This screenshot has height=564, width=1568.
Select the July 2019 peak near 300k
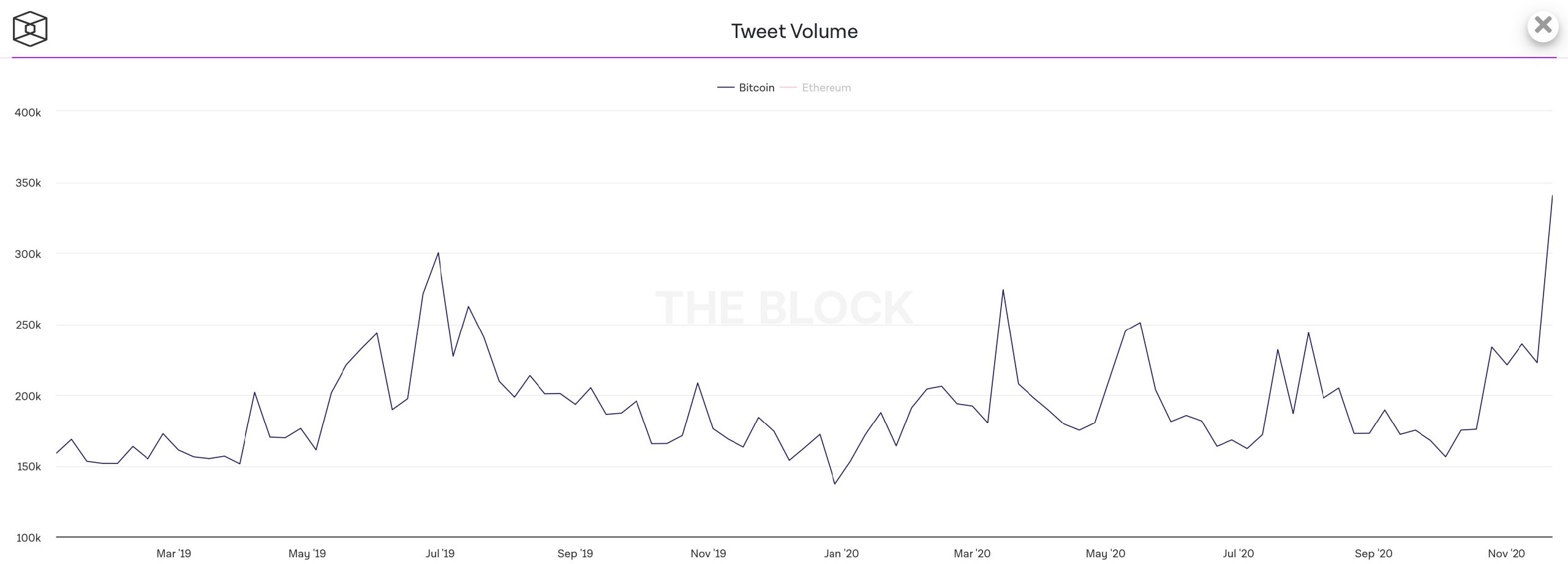438,253
